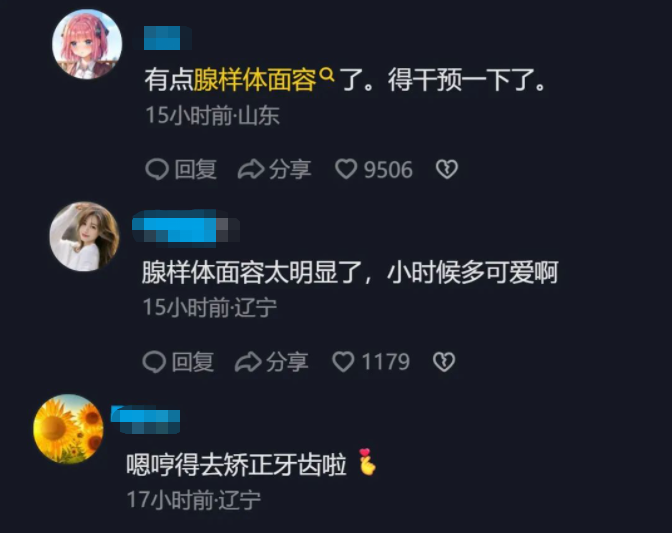Open the avatar of the 小时候多可爱啊 commenter
This screenshot has height=533, width=672.
[x=84, y=237]
